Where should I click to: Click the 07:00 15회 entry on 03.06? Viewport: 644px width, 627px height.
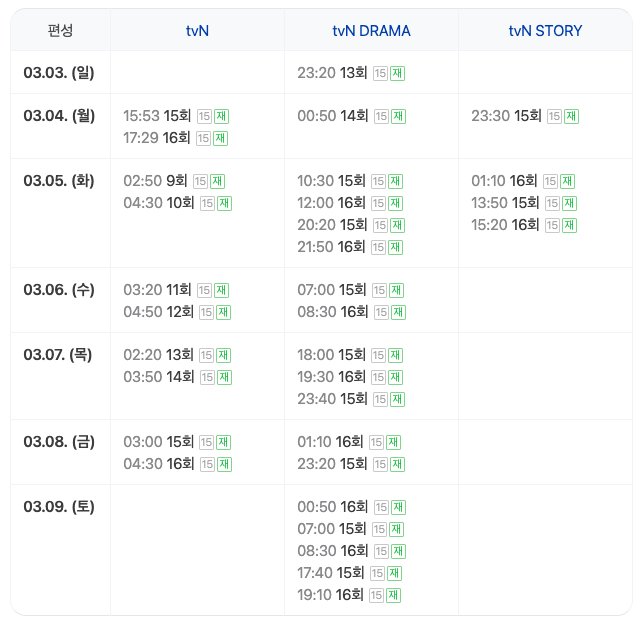[x=351, y=290]
